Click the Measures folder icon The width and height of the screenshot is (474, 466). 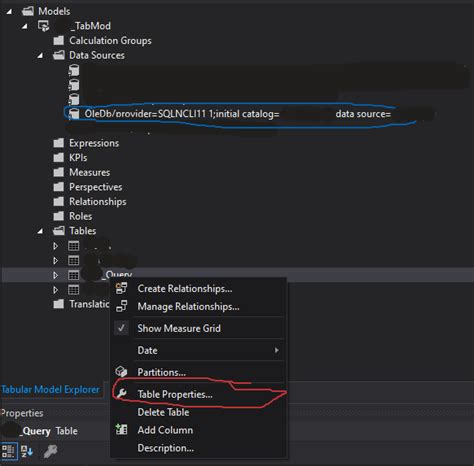click(59, 172)
